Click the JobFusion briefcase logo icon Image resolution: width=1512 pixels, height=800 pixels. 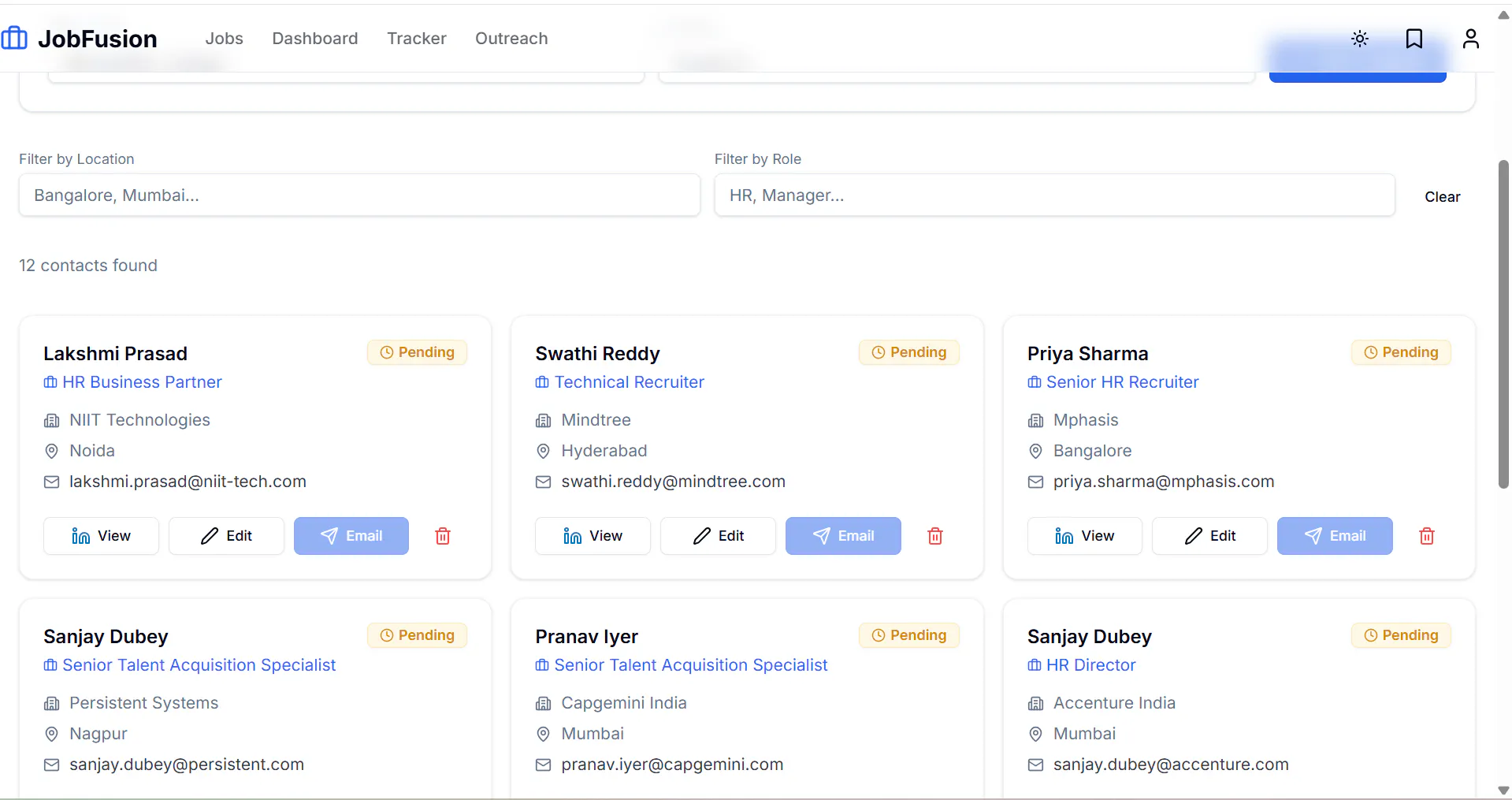click(x=14, y=38)
